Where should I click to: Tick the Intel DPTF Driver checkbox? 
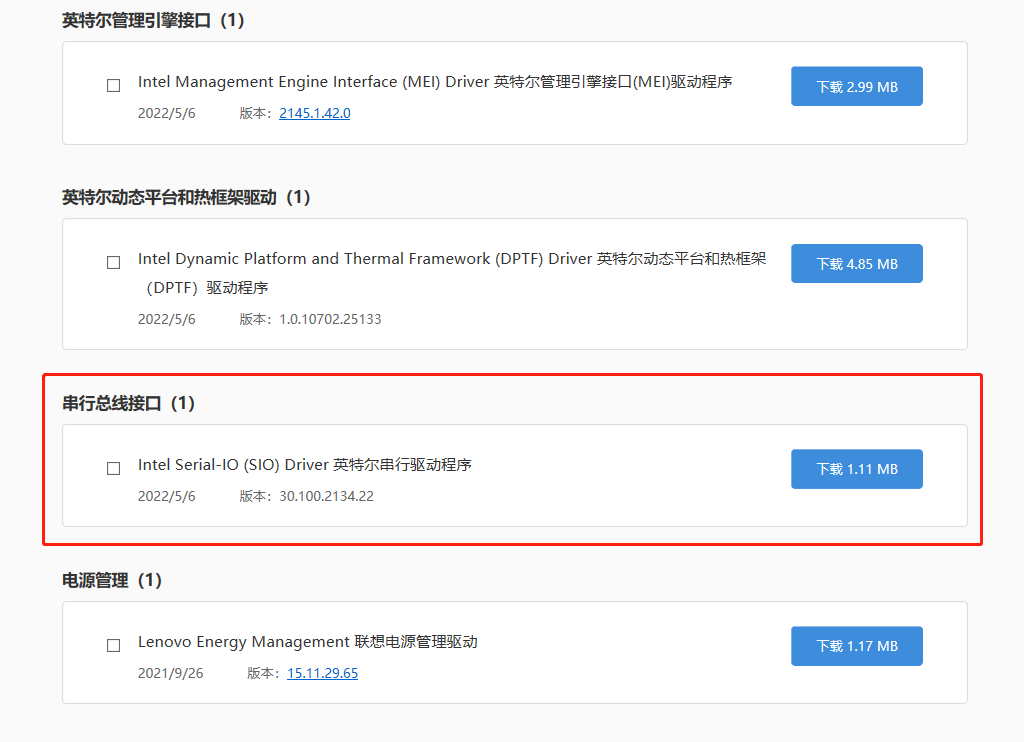pyautogui.click(x=114, y=263)
